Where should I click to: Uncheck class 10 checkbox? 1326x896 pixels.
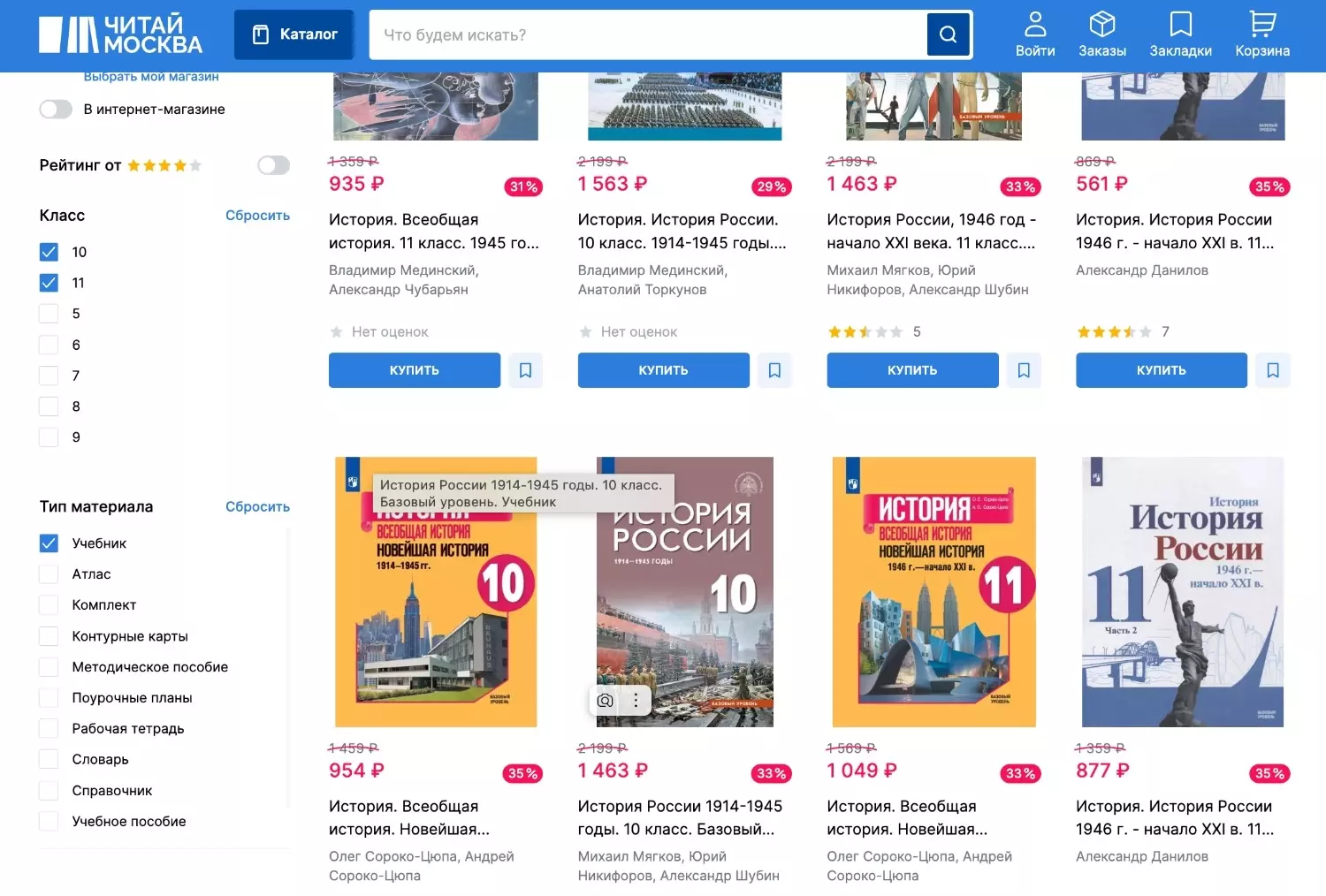click(49, 252)
